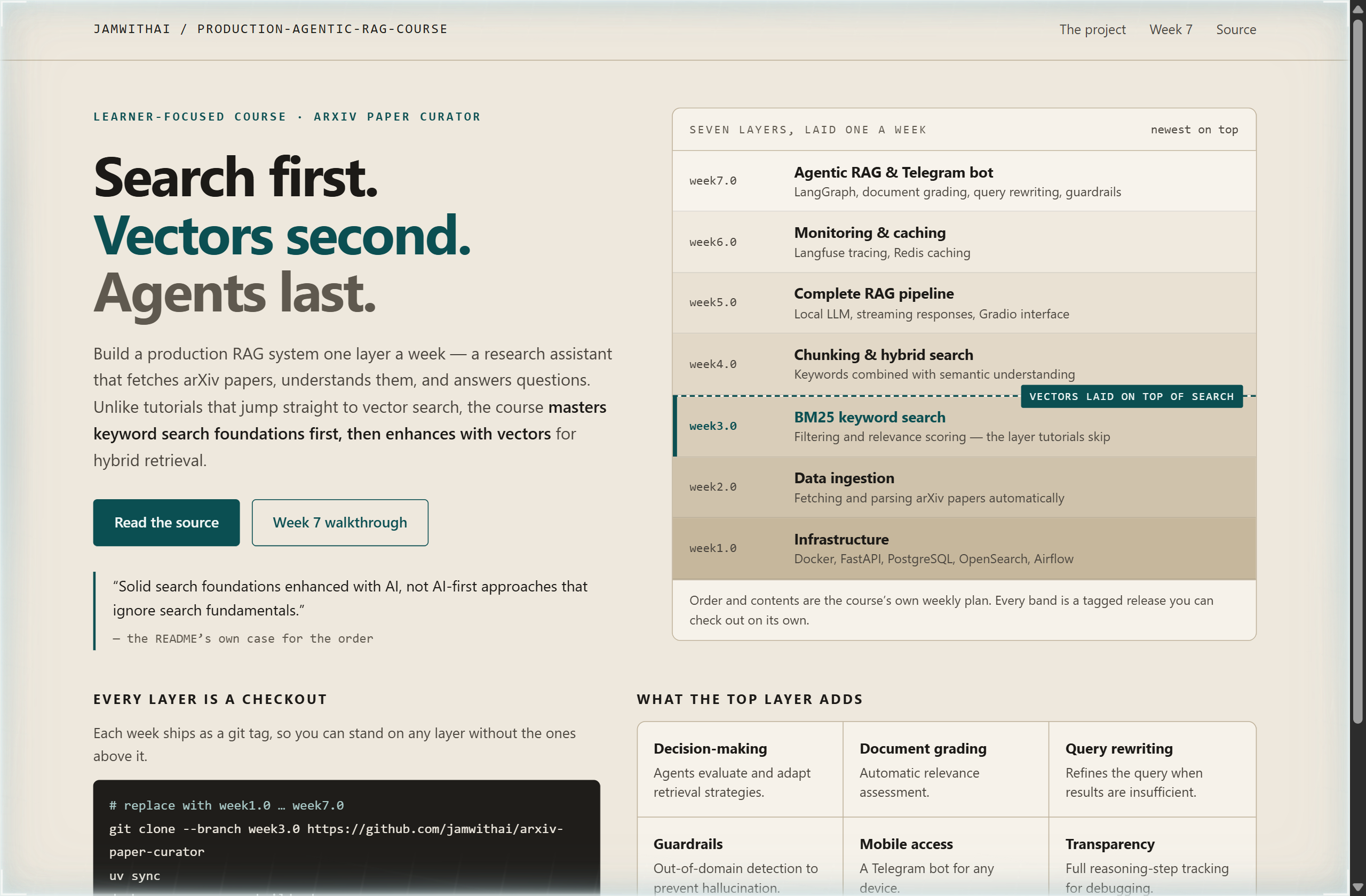
Task: Click the page's vertical scrollbar thumb
Action: click(1357, 373)
